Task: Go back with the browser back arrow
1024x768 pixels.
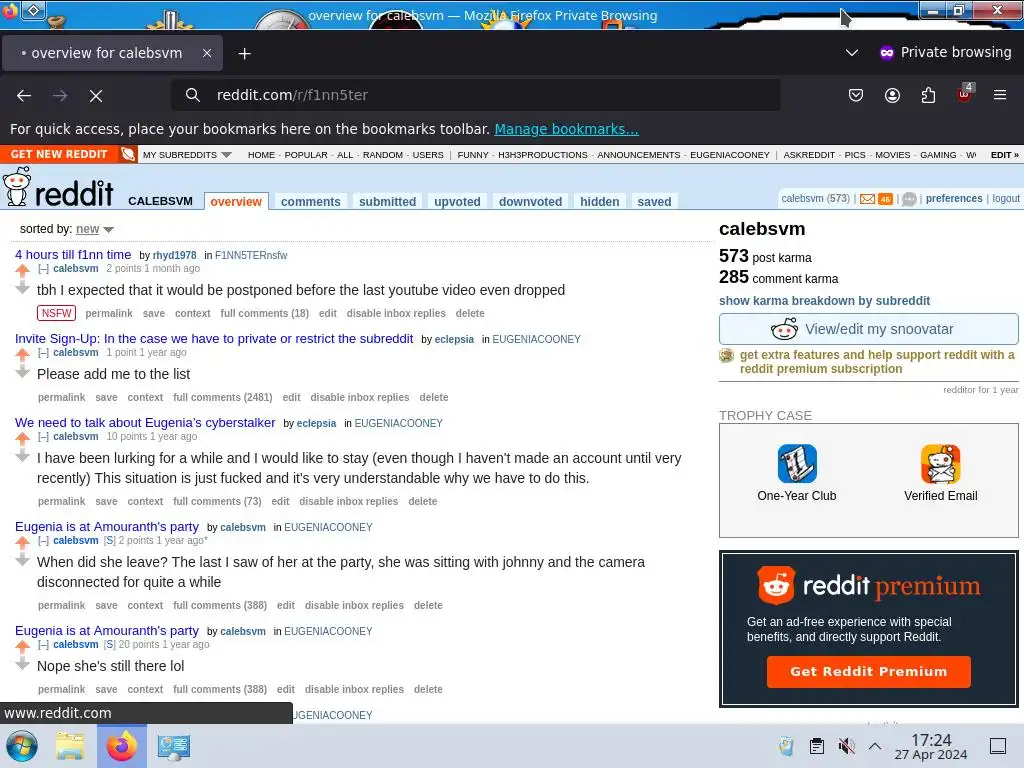Action: (x=24, y=96)
